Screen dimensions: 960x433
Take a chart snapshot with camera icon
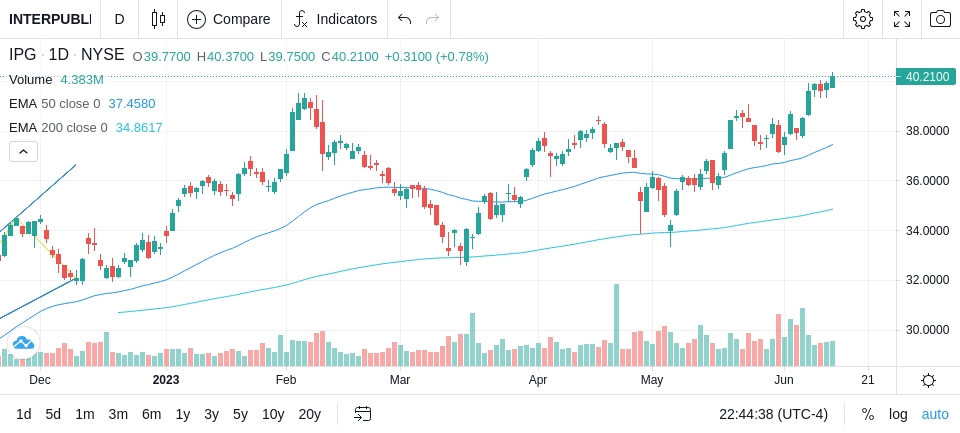940,19
